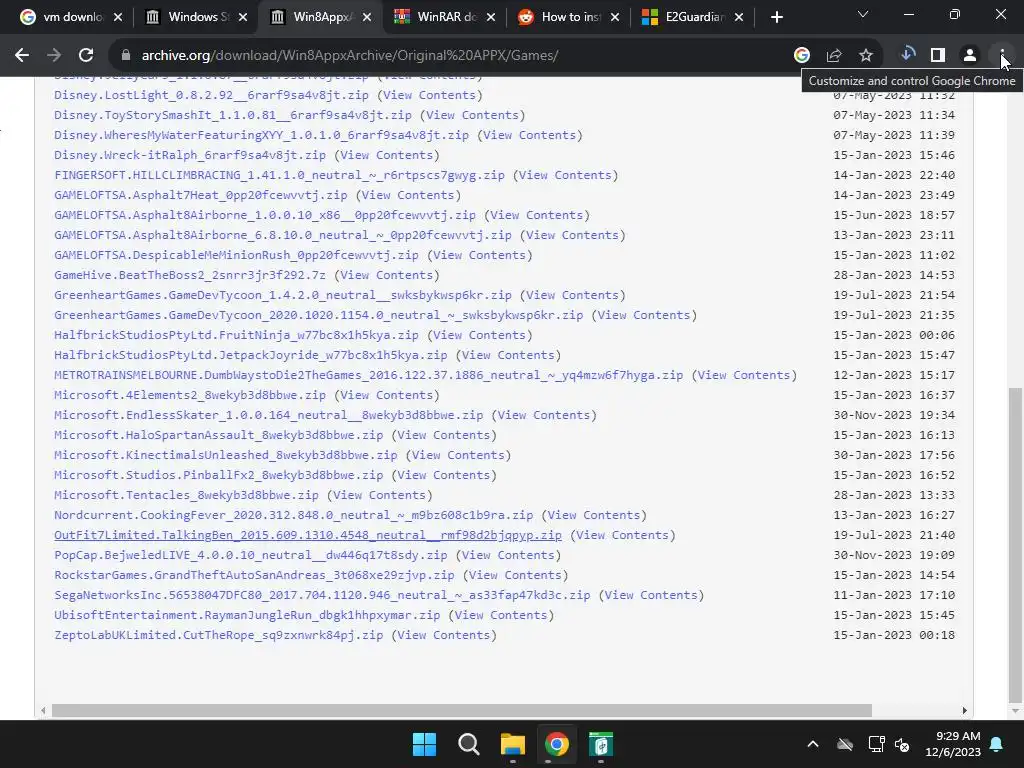Click the Chrome taskbar icon
The height and width of the screenshot is (768, 1024).
pos(557,744)
